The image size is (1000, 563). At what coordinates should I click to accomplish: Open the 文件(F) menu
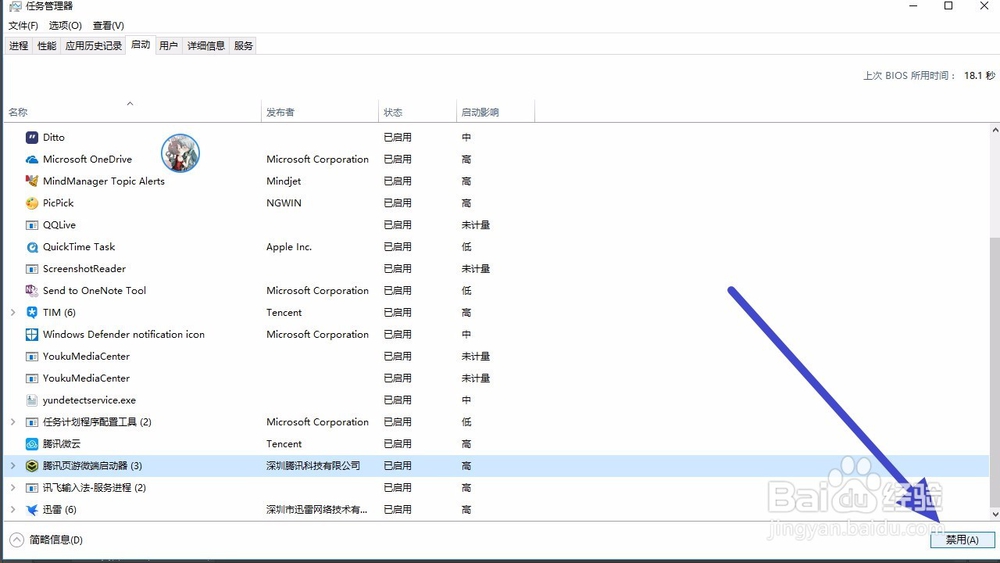(x=23, y=26)
